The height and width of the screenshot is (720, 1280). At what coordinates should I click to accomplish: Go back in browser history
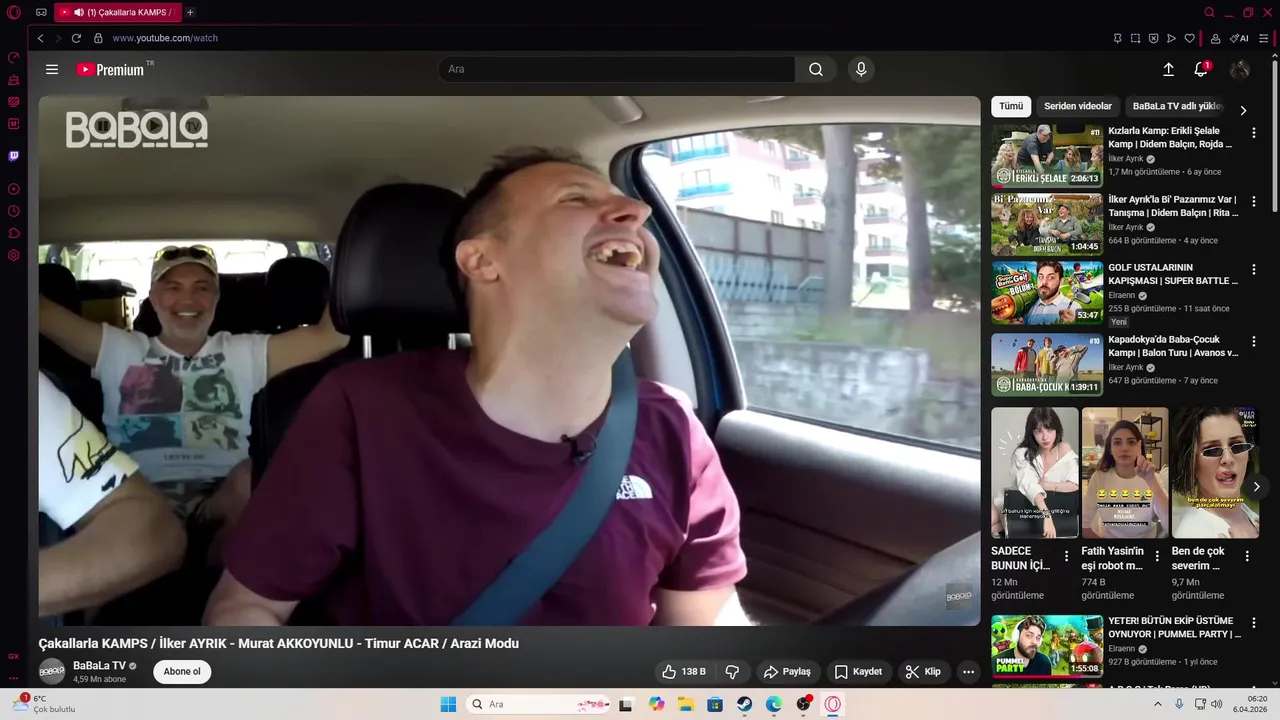coord(40,38)
